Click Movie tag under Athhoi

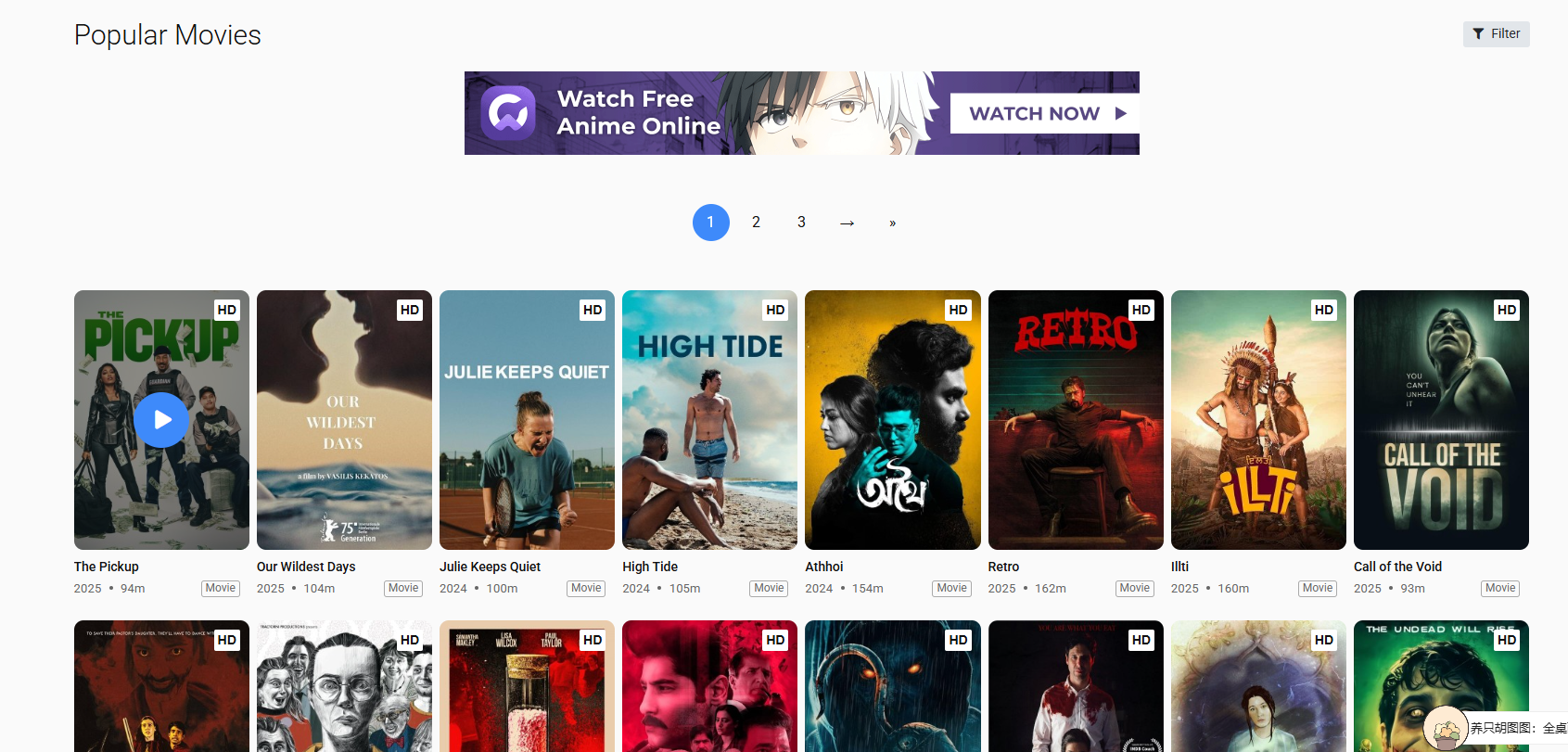[951, 588]
